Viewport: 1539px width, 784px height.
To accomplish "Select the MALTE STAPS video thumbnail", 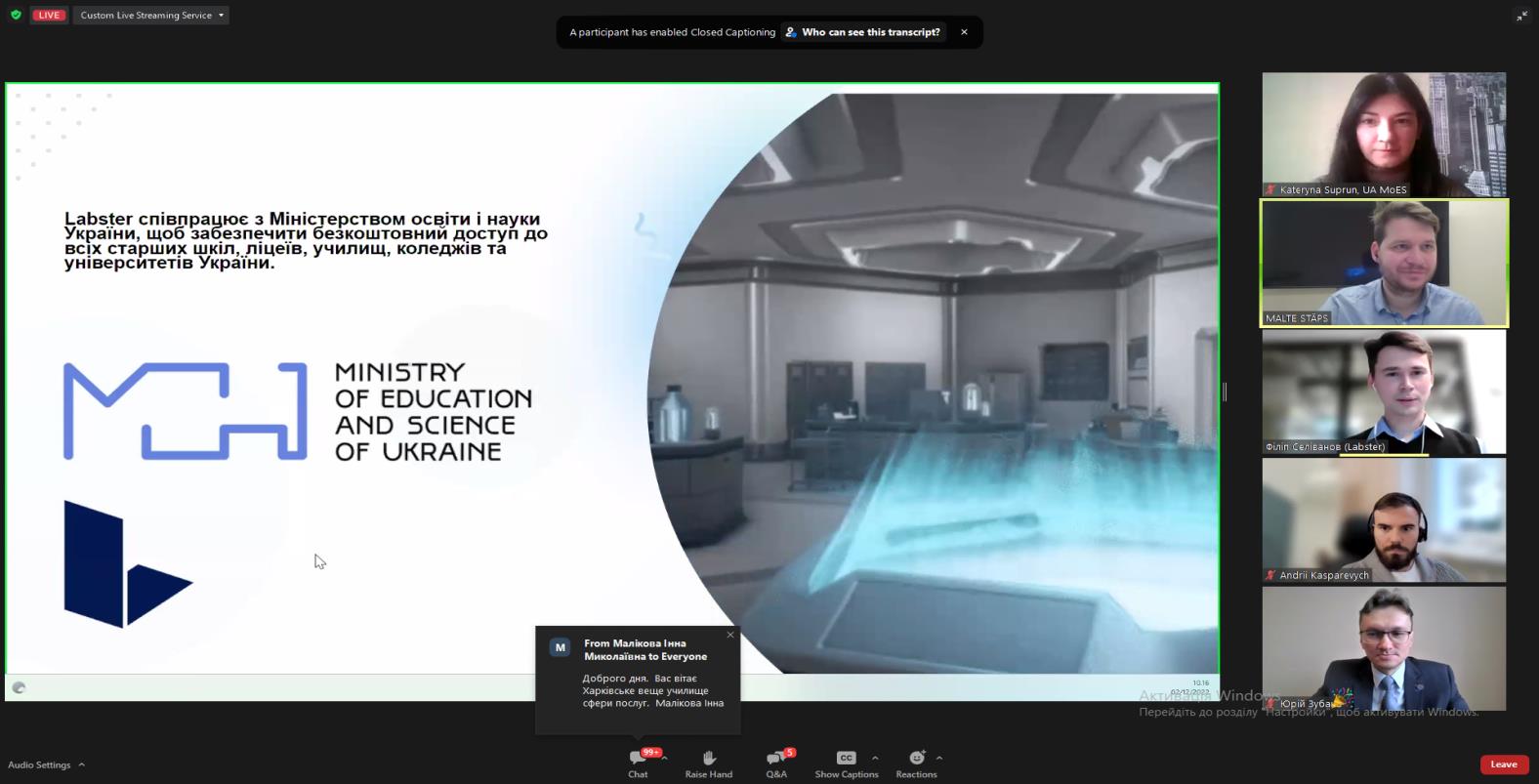I will click(x=1384, y=263).
